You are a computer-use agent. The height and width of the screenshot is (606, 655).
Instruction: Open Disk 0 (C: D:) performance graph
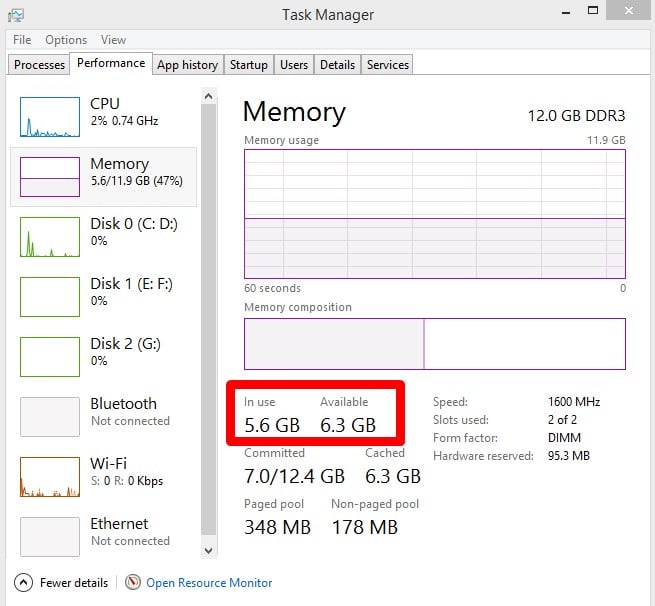coord(50,237)
